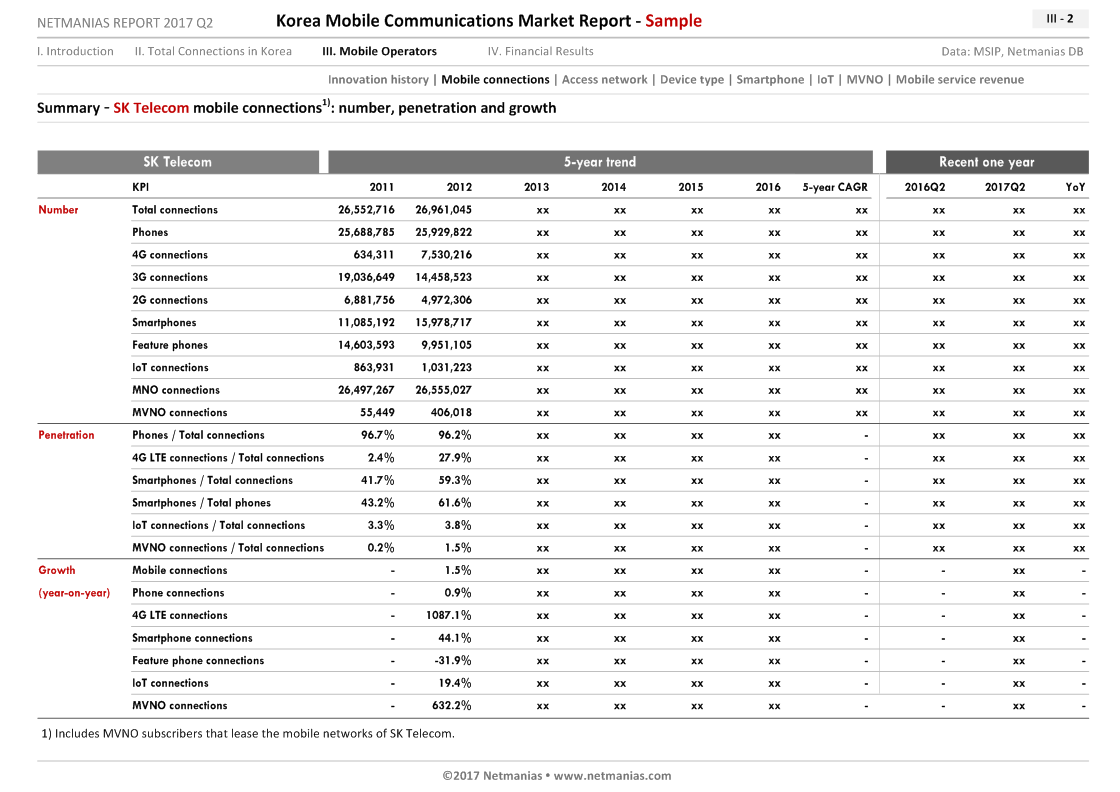Open the Innovation history subsection
The width and height of the screenshot is (1120, 792).
378,80
